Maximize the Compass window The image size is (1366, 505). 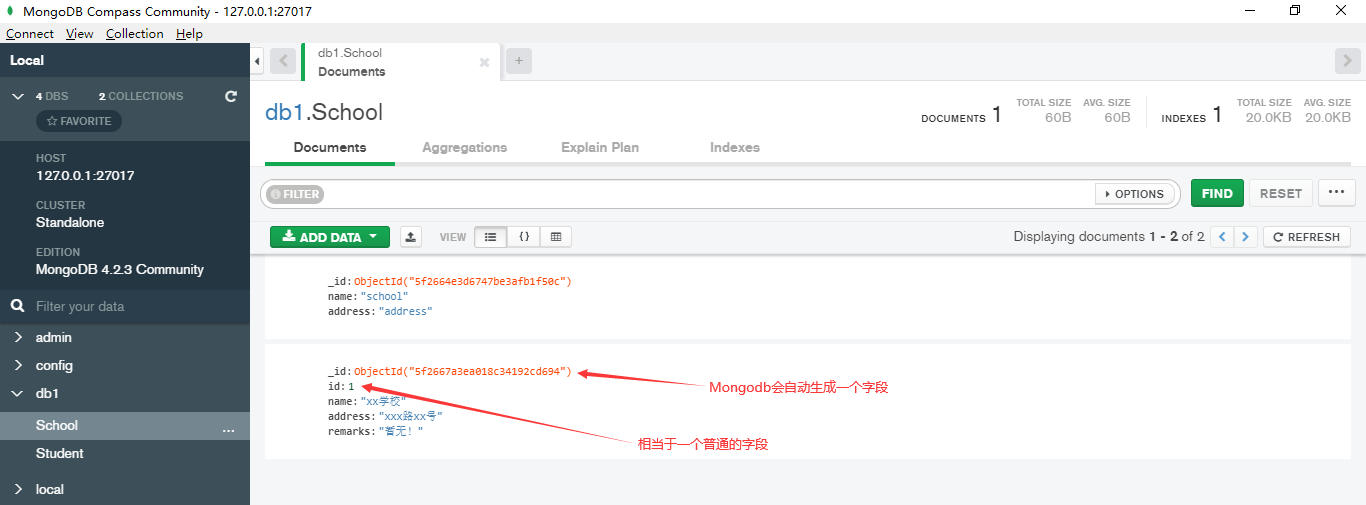(1295, 11)
